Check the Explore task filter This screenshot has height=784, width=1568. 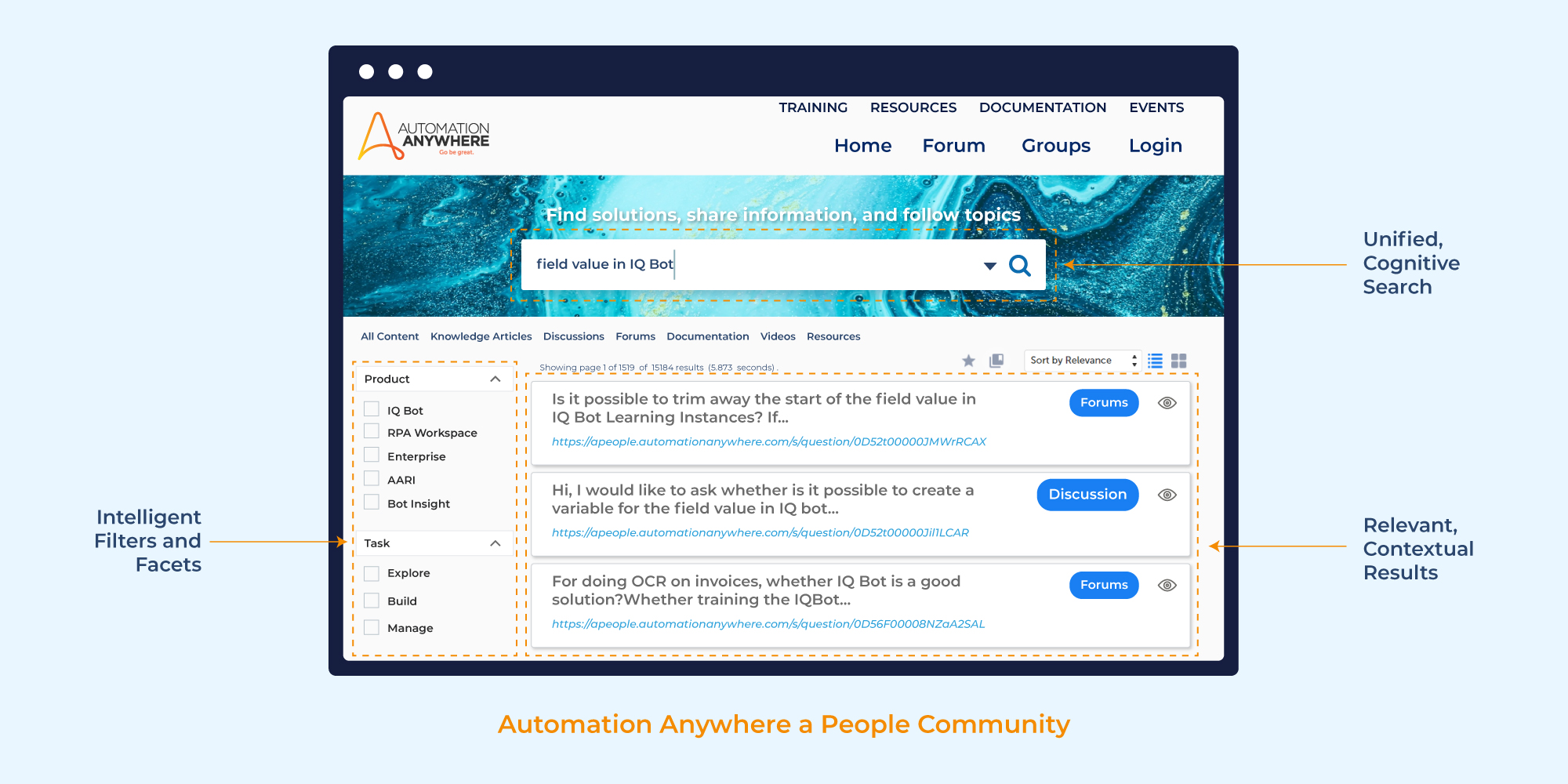point(372,573)
